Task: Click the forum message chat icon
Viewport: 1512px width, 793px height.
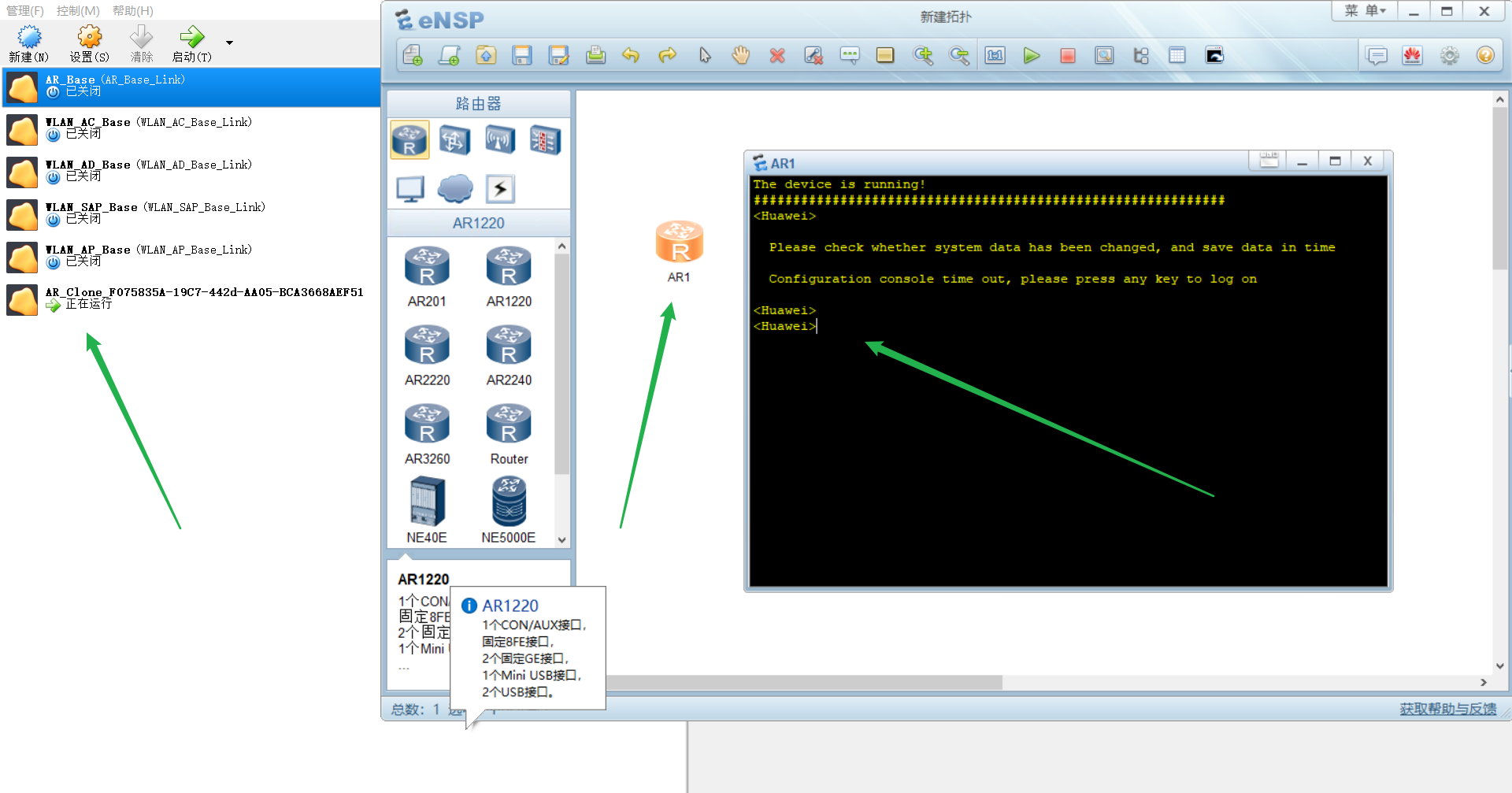Action: coord(1377,56)
